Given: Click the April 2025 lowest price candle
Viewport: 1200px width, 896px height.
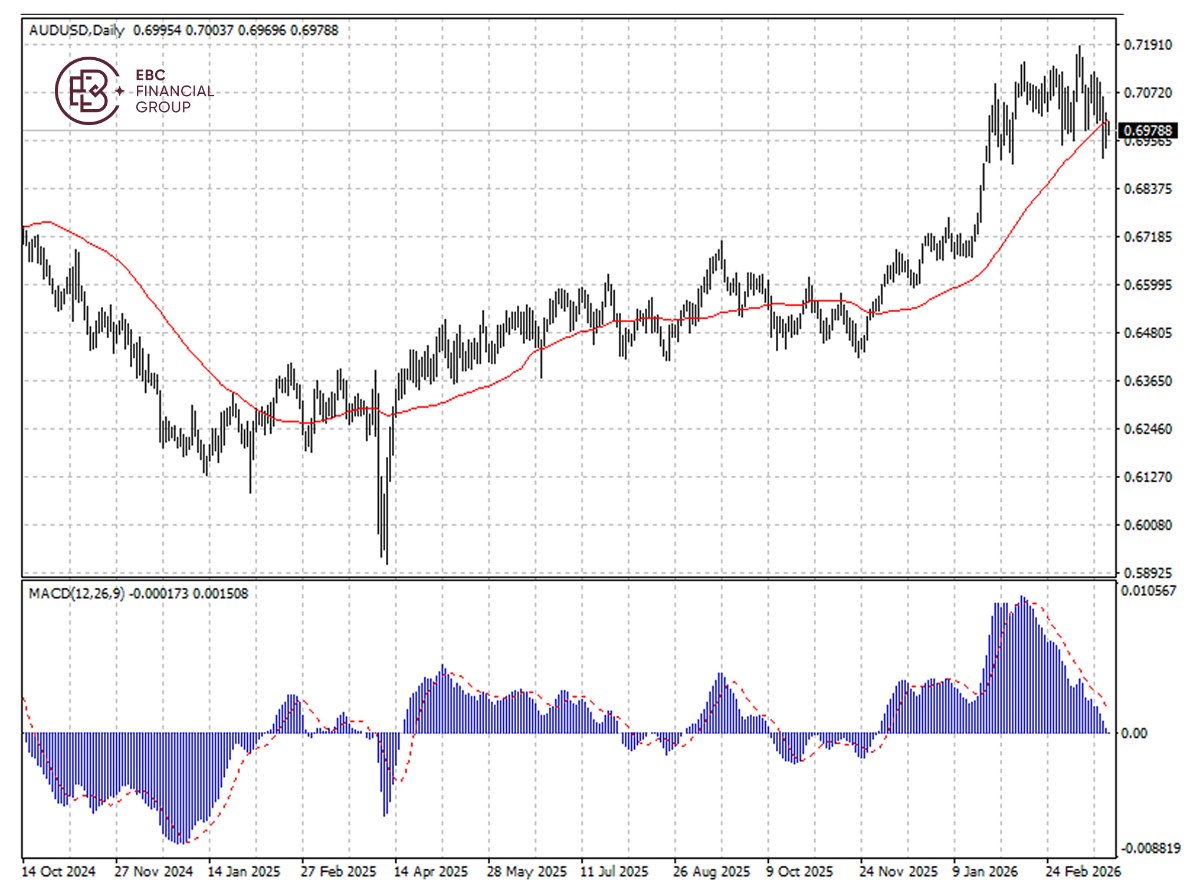Looking at the screenshot, I should point(385,540).
